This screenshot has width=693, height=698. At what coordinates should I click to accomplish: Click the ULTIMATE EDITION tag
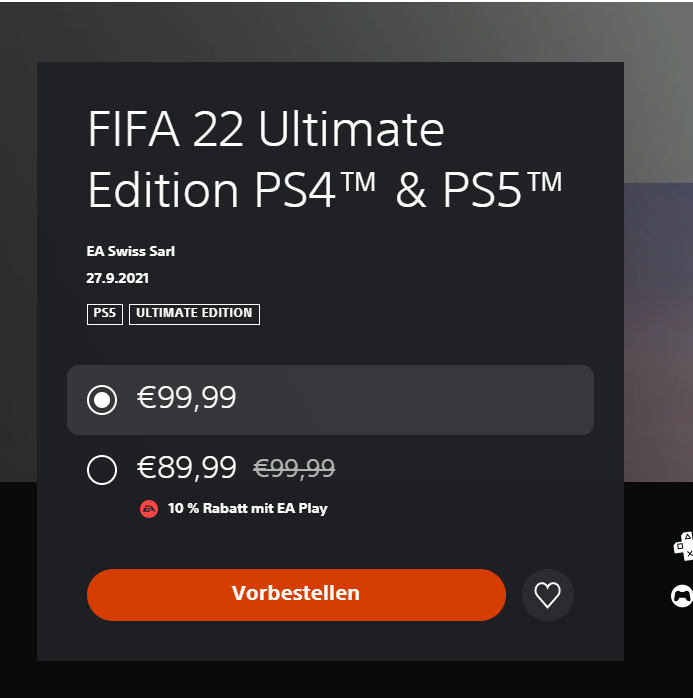(194, 314)
